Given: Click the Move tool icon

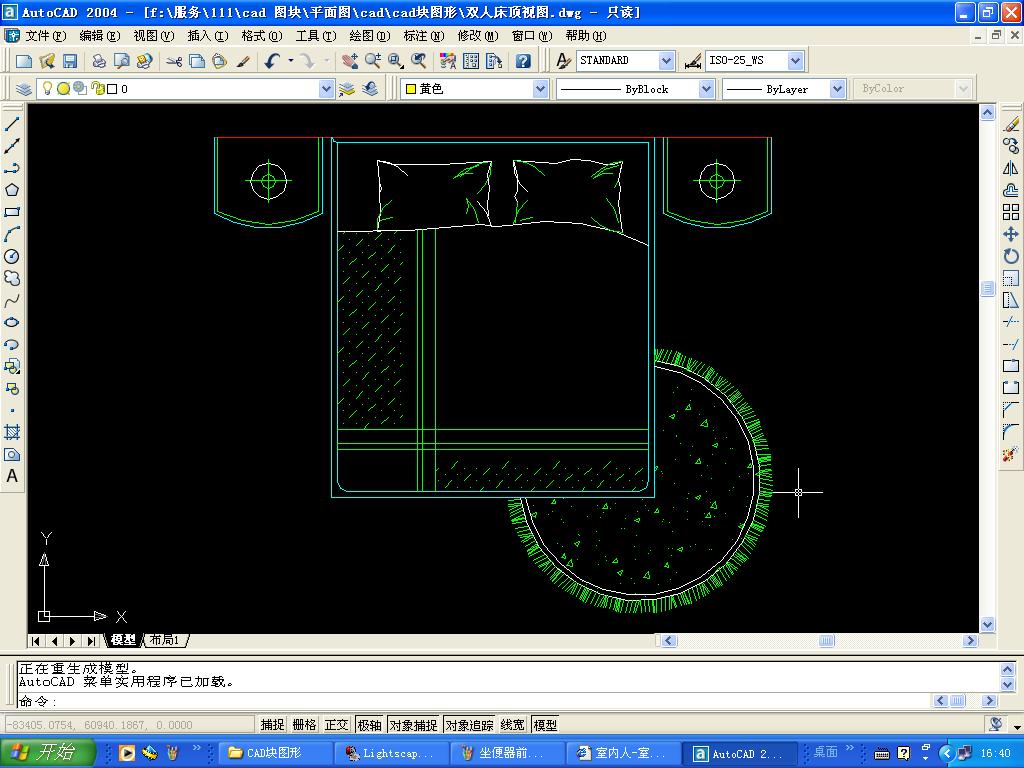Looking at the screenshot, I should 1010,234.
